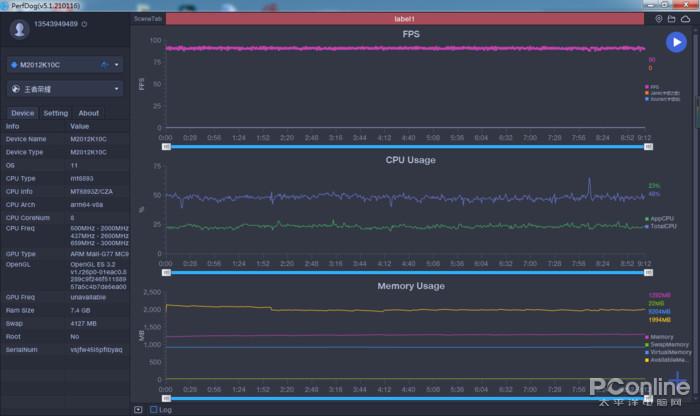Open the folder icon in the top bar

tap(671, 19)
